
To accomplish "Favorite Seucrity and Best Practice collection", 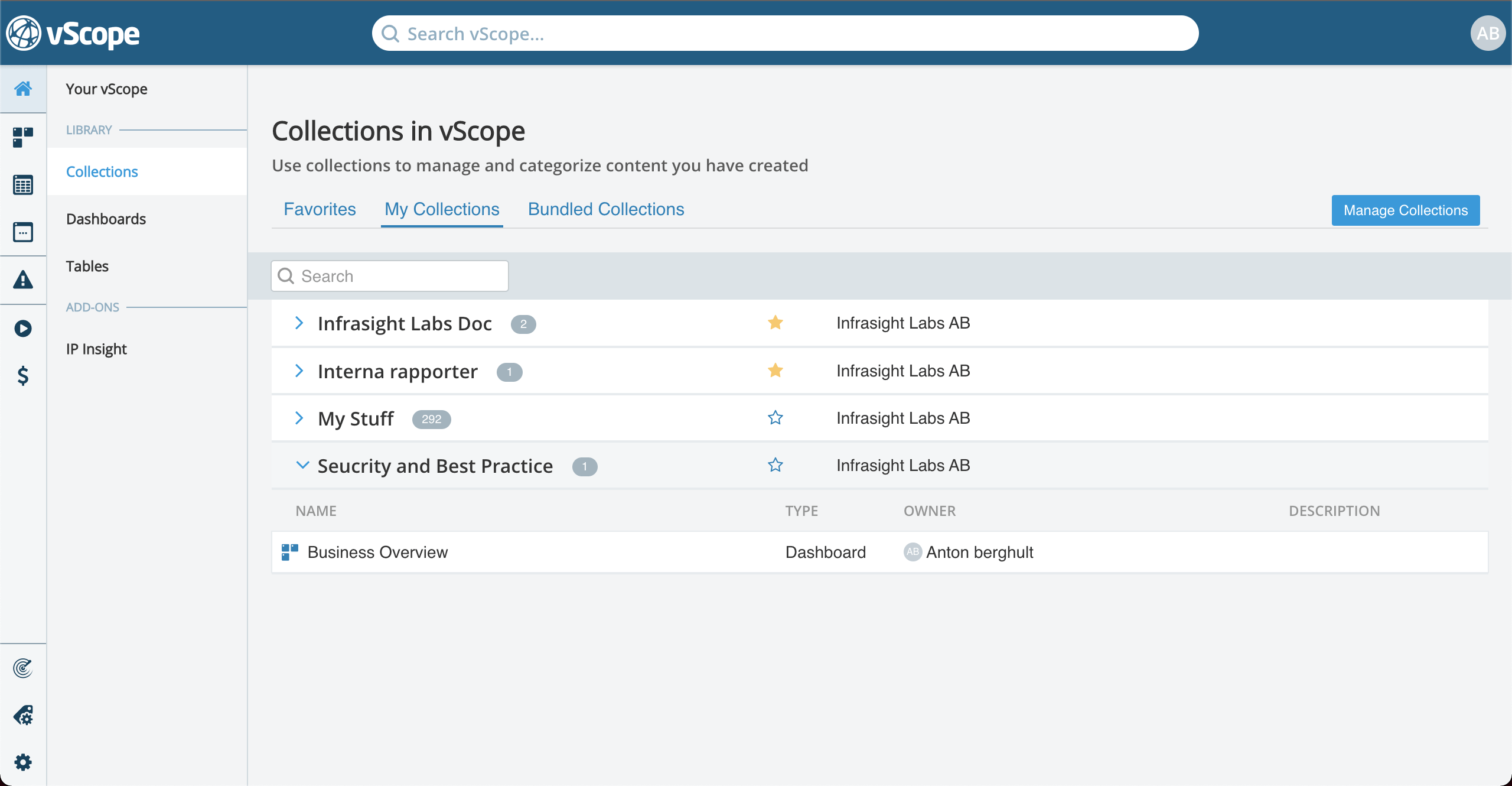I will coord(775,465).
